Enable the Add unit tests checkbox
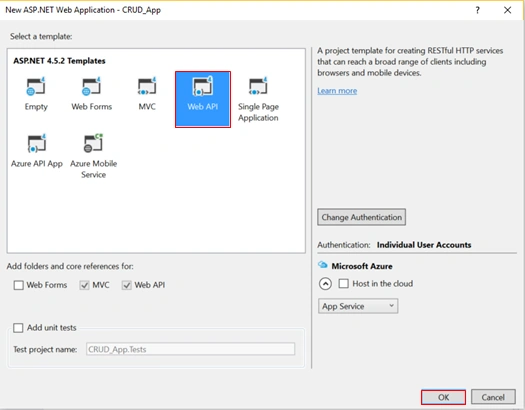This screenshot has height=410, width=525. (x=18, y=328)
